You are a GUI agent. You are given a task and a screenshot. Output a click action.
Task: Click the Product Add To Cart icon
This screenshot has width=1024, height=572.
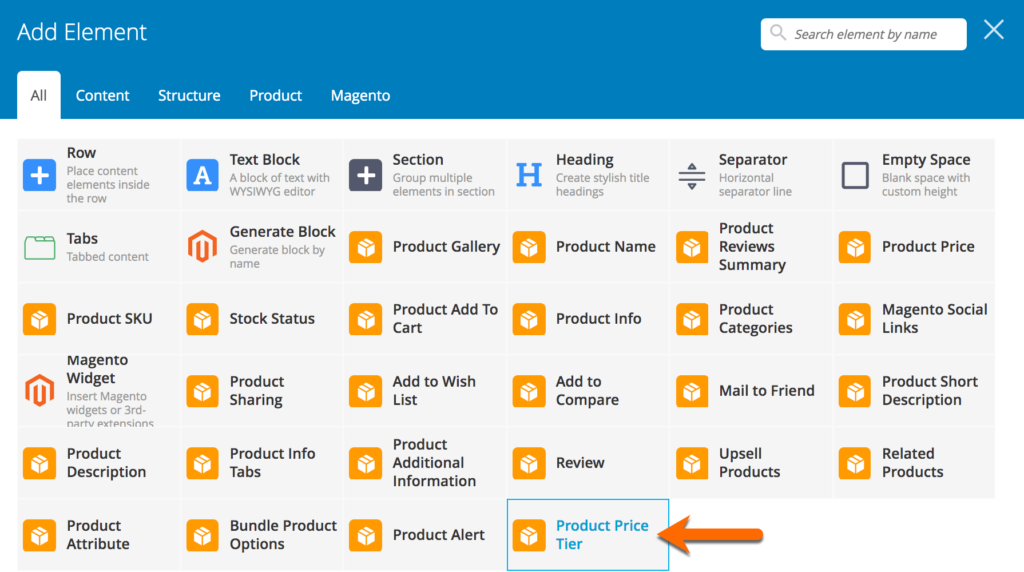tap(365, 319)
